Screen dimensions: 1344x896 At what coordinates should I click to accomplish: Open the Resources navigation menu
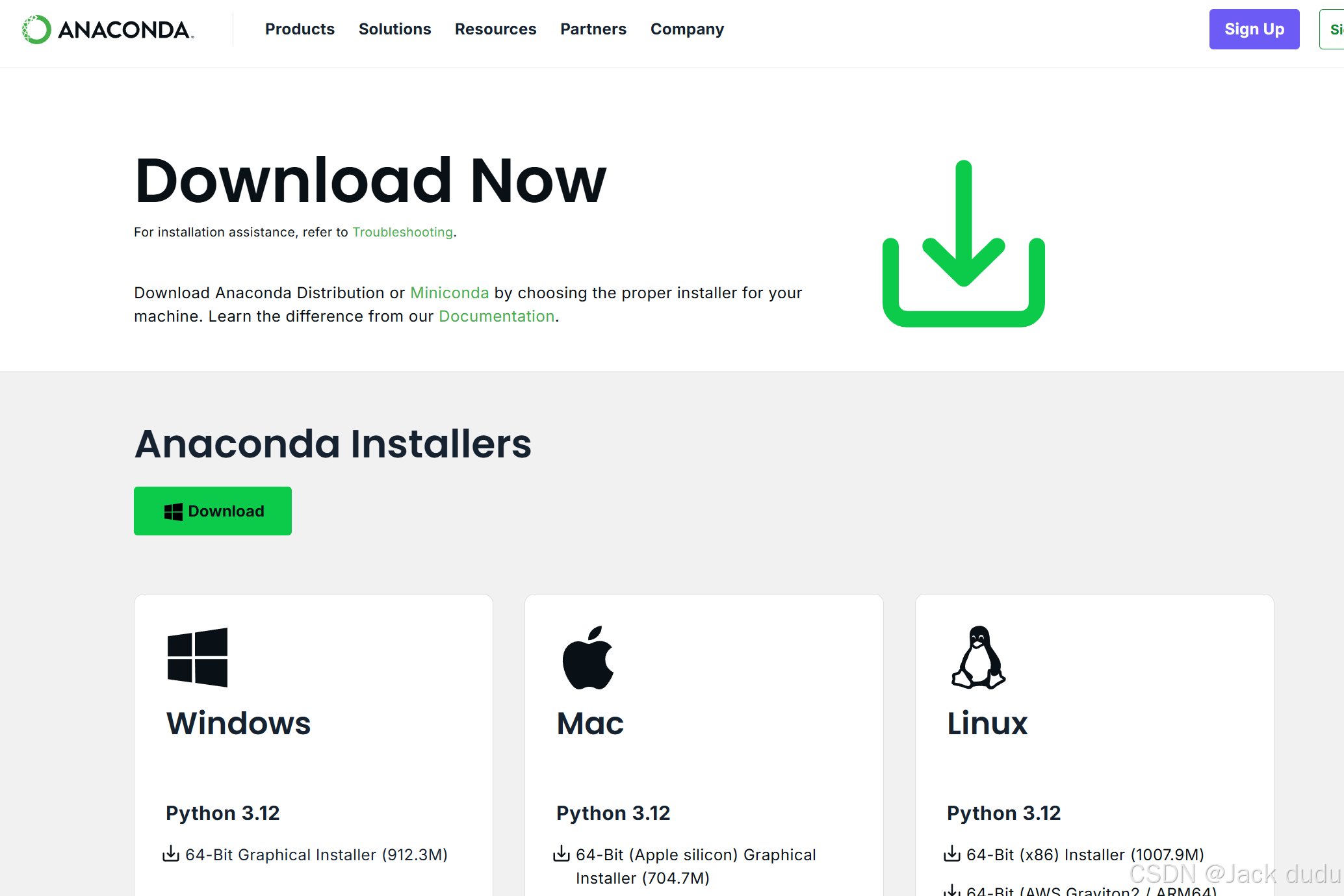pyautogui.click(x=495, y=29)
